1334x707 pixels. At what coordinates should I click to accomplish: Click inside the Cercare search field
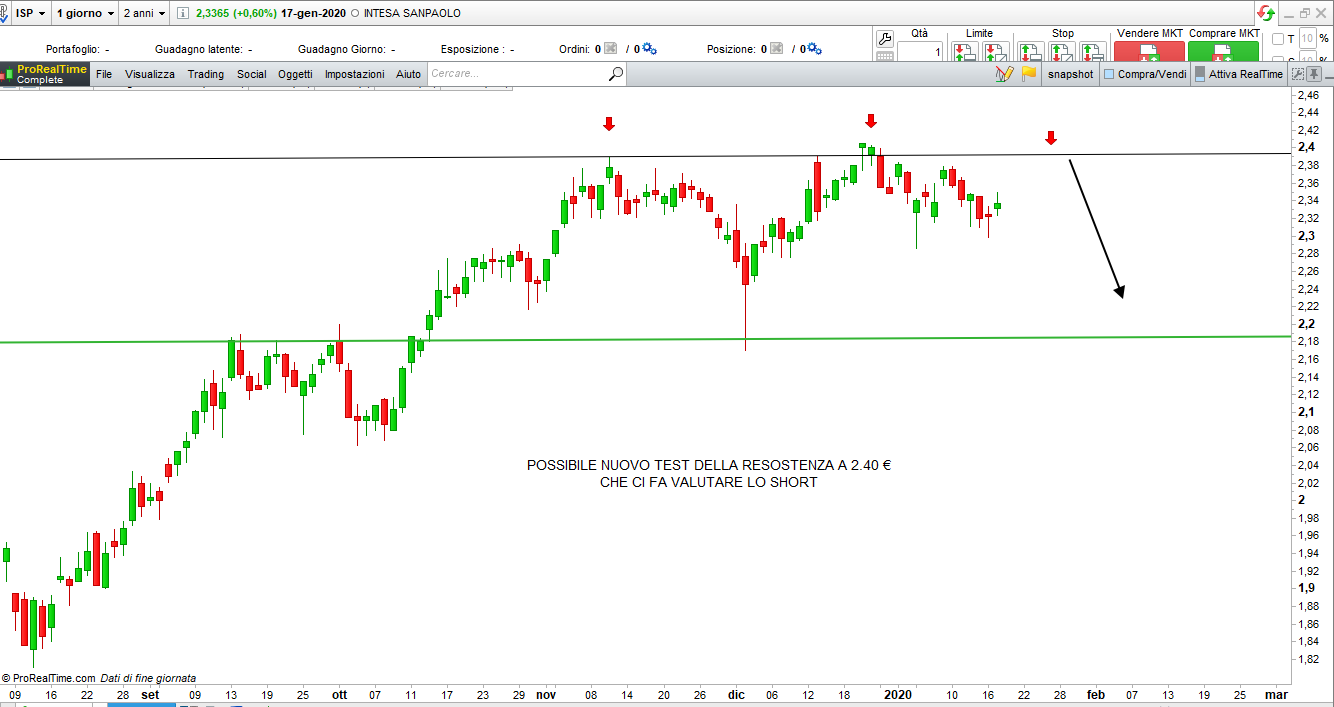(515, 74)
